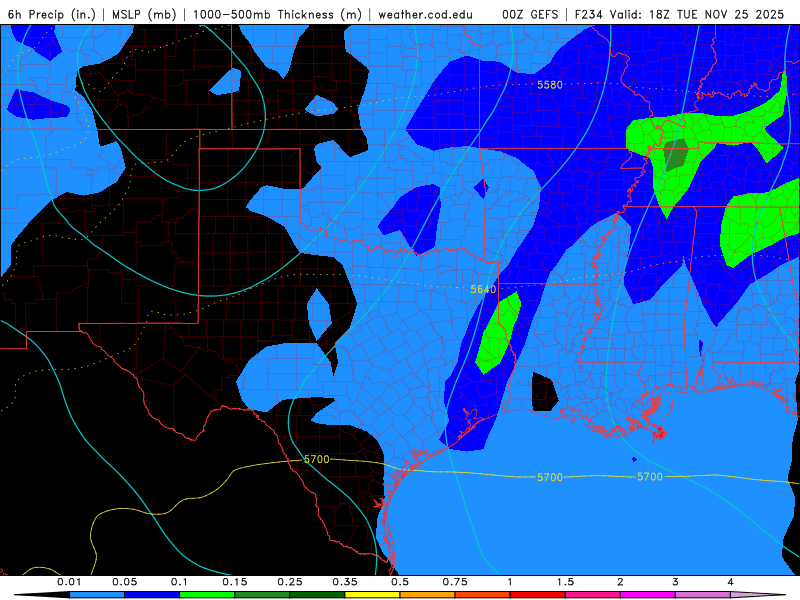The image size is (800, 600).
Task: Click the 'MSLP (mb)' header text
Action: pos(144,14)
